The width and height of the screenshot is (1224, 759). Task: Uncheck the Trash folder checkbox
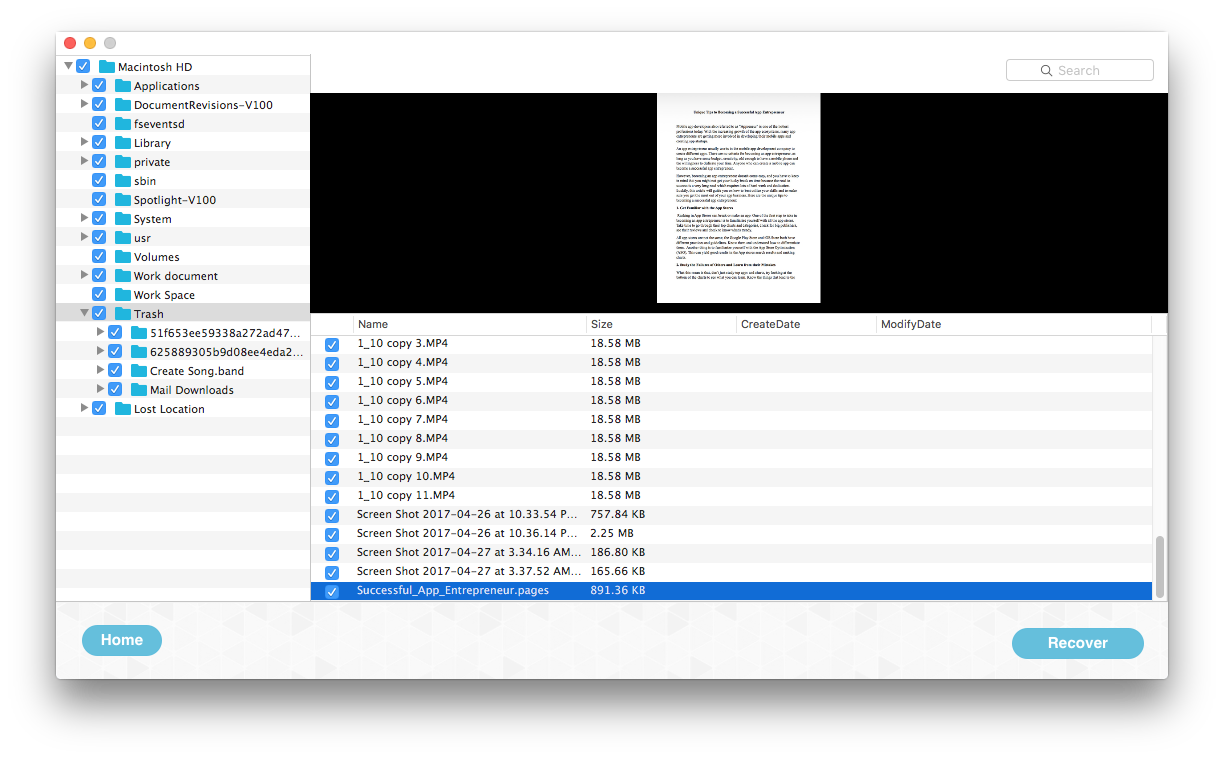[x=99, y=314]
